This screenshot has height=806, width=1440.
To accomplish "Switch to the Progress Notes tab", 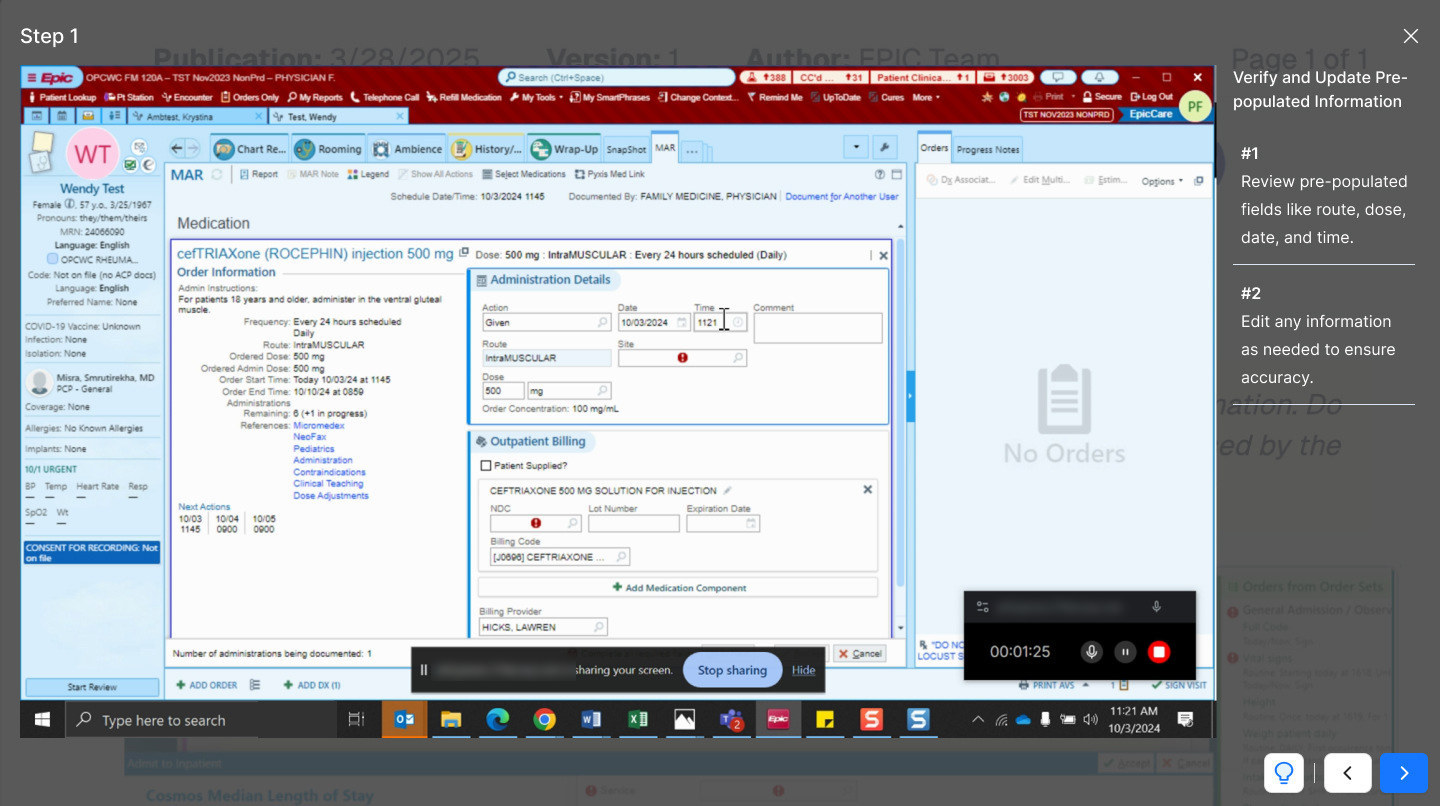I will (x=987, y=149).
